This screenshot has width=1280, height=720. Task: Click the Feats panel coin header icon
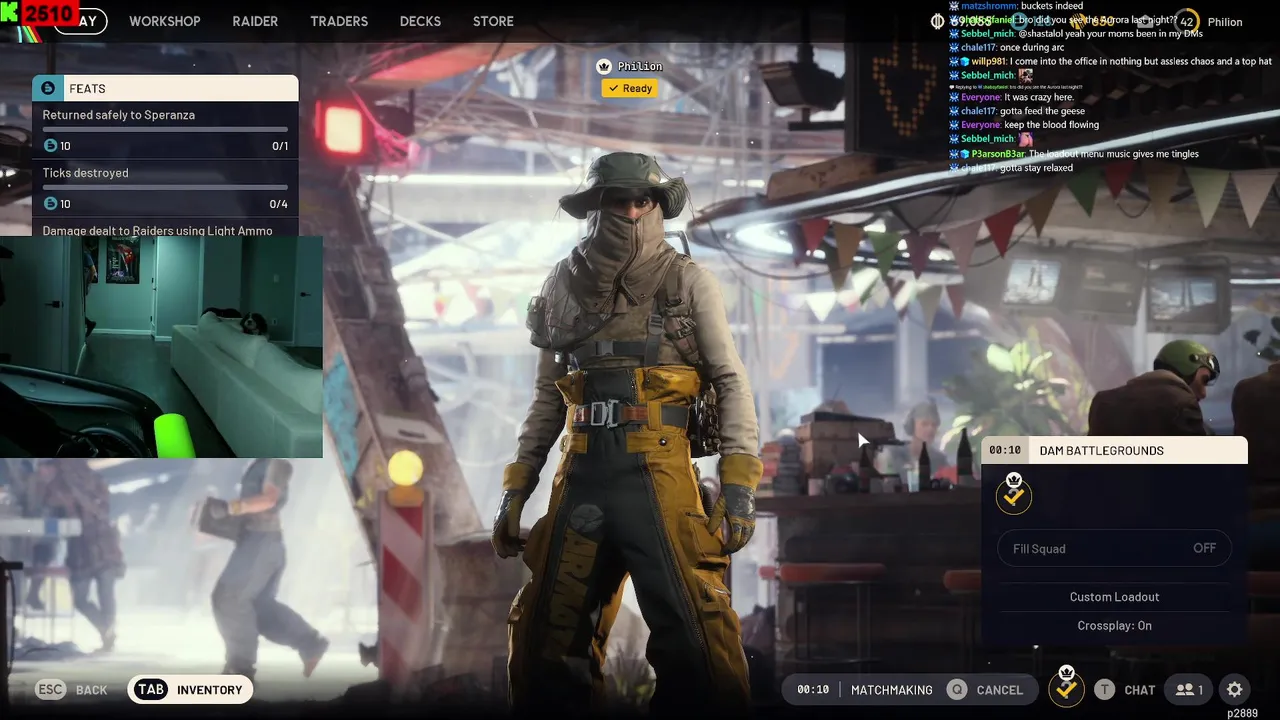coord(48,88)
